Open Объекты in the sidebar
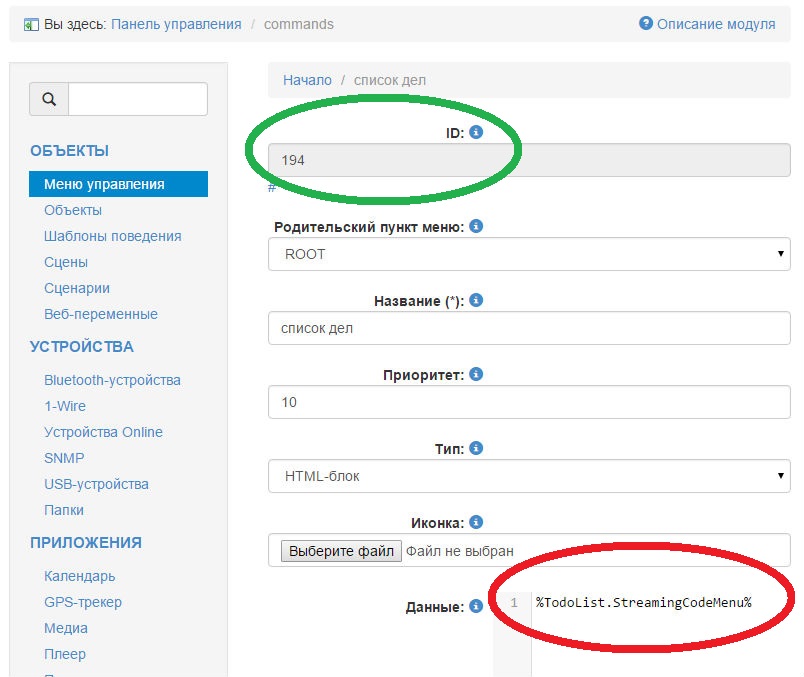 (73, 210)
